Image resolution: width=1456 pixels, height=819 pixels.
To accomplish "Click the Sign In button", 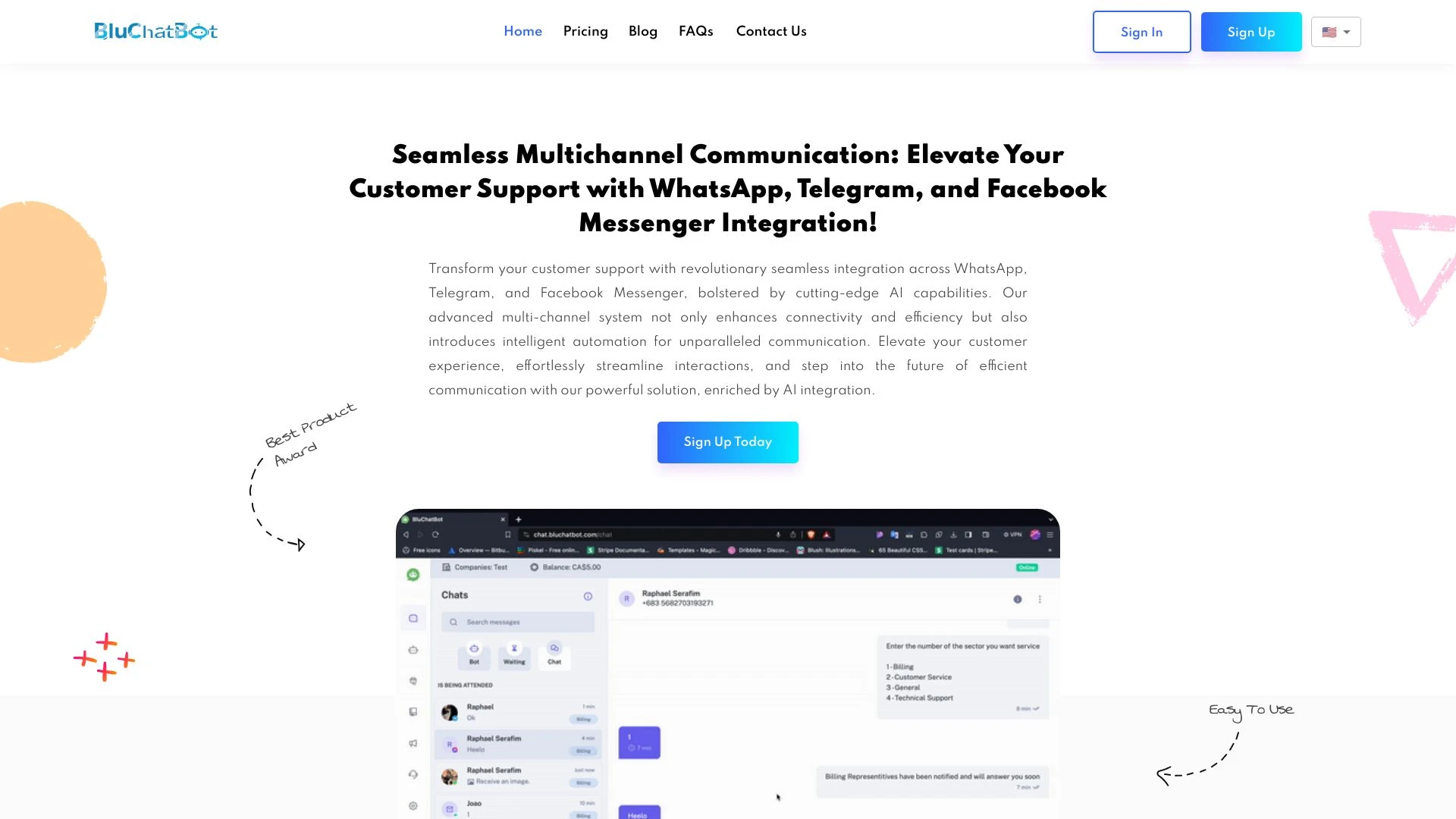I will 1141,32.
